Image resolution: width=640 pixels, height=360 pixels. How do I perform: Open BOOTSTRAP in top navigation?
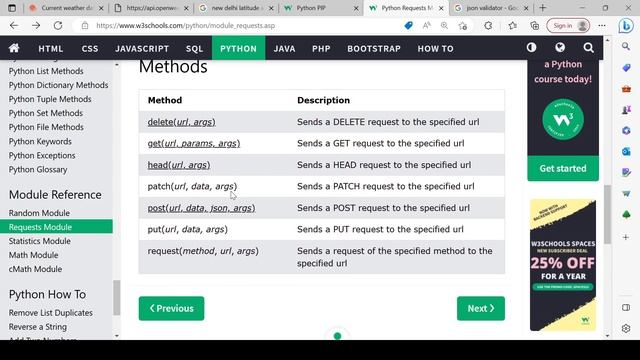pyautogui.click(x=374, y=48)
